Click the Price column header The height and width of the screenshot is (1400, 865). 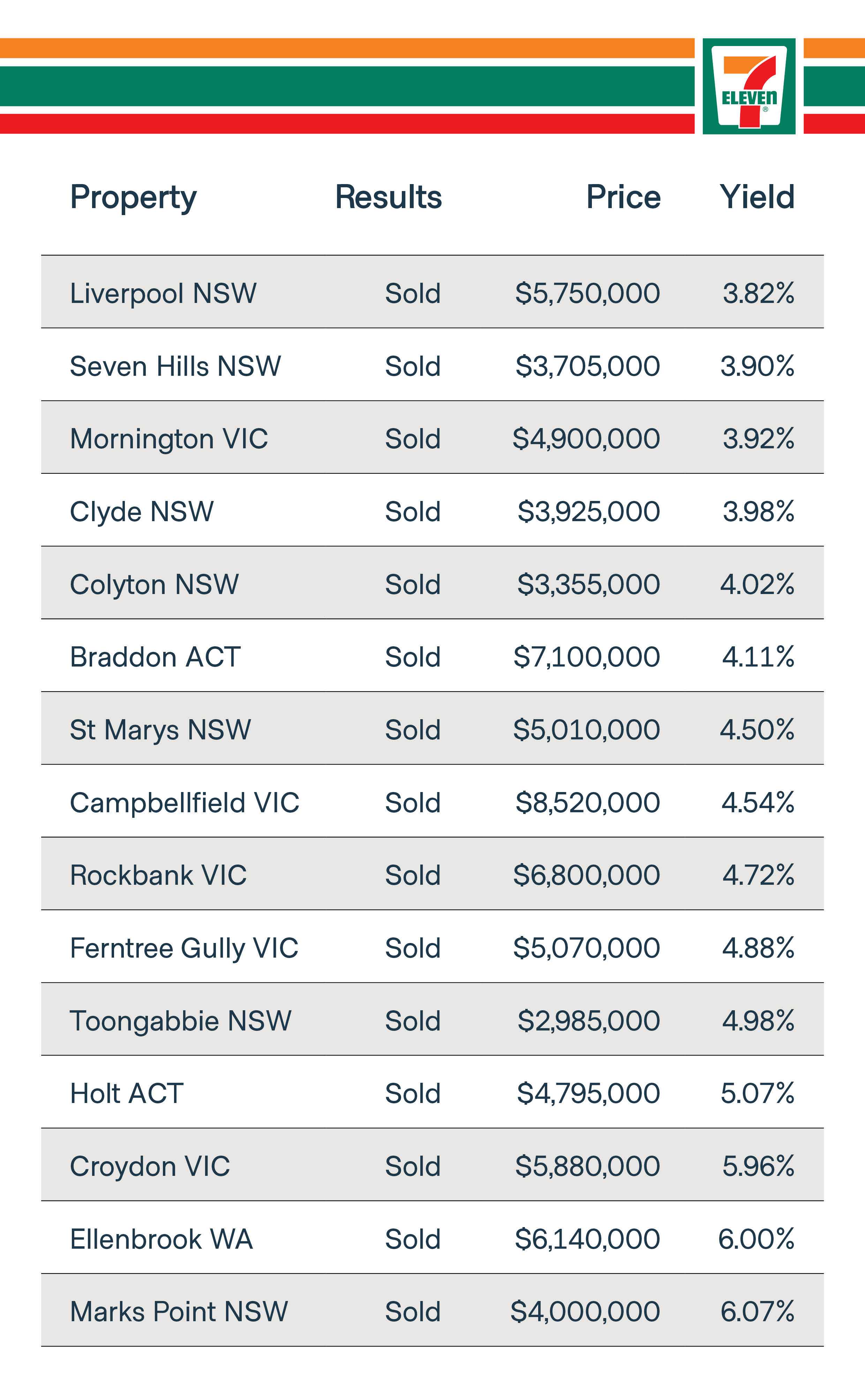(x=623, y=197)
